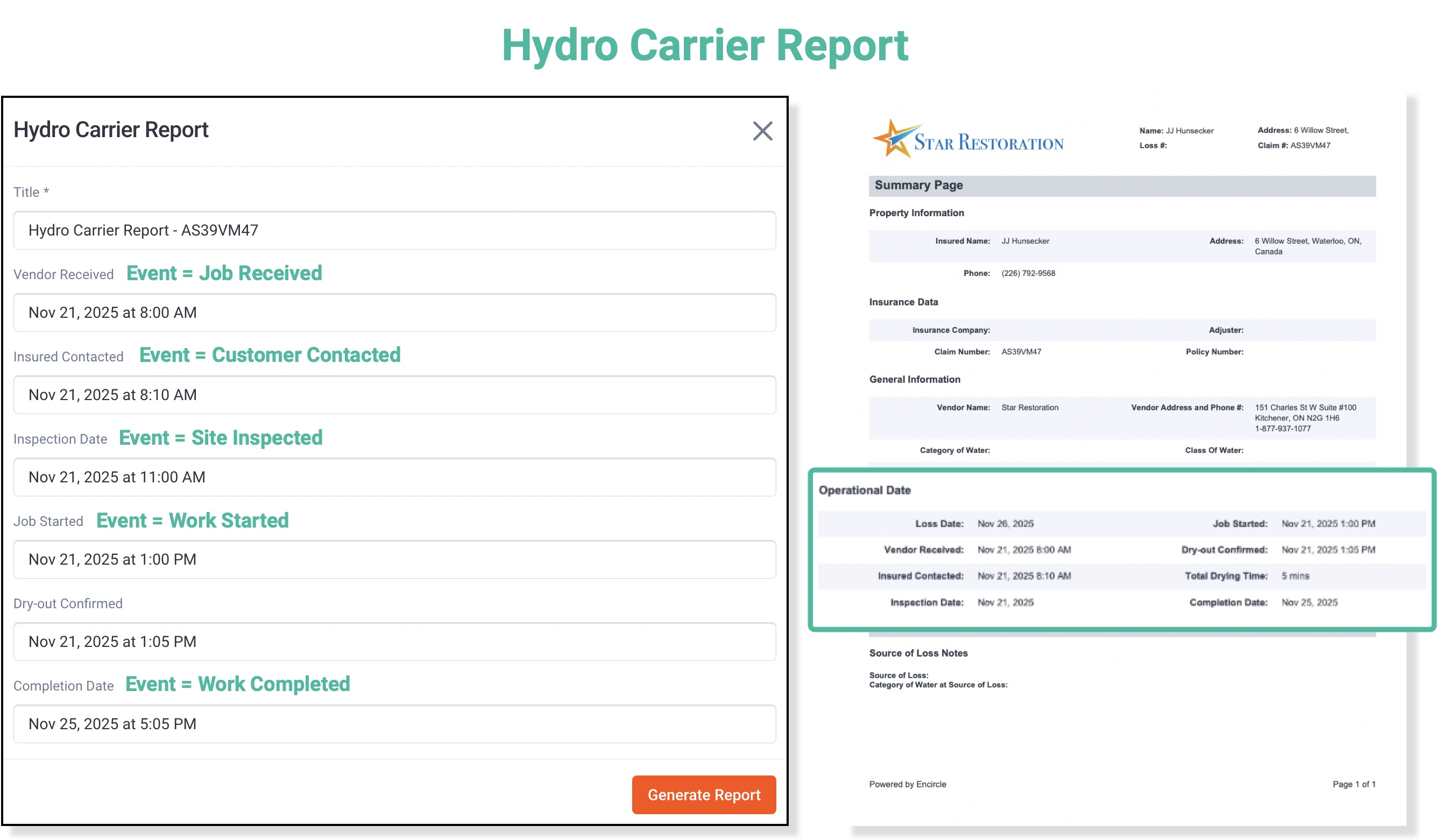The height and width of the screenshot is (840, 1444).
Task: Edit the report Title field
Action: coord(394,230)
